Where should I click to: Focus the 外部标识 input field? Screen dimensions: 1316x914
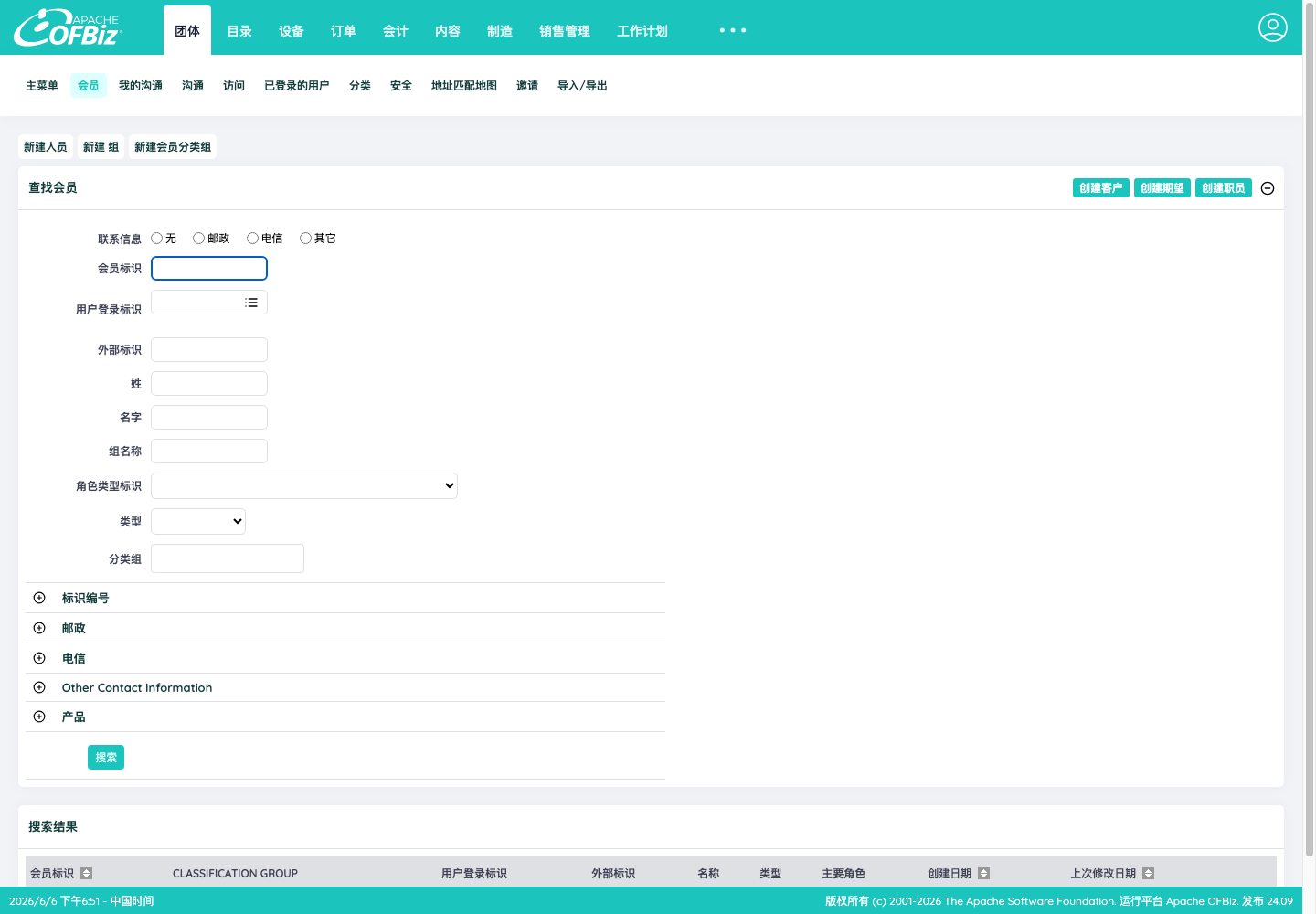tap(209, 349)
